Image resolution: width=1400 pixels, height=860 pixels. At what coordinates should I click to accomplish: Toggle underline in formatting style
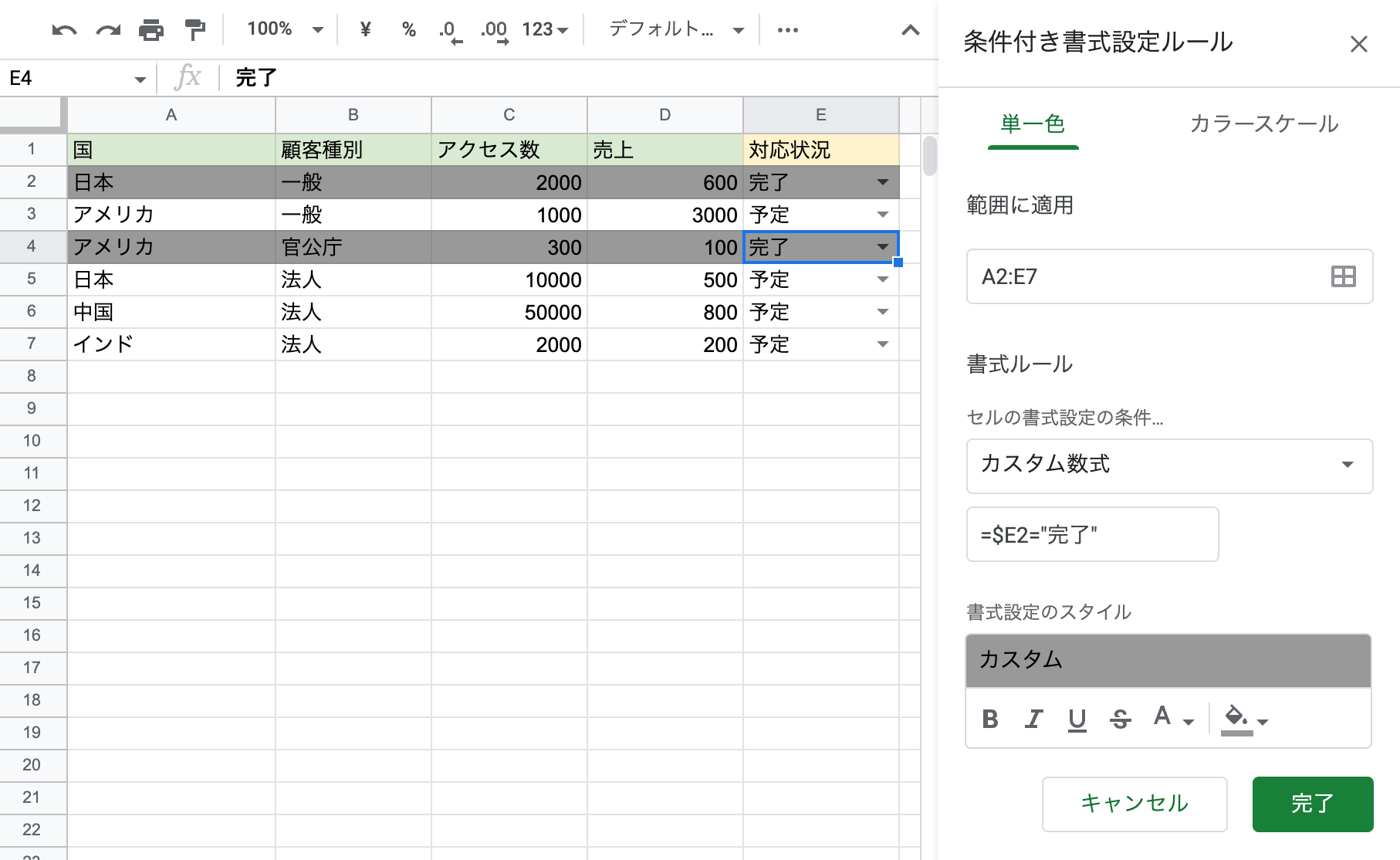click(1077, 719)
